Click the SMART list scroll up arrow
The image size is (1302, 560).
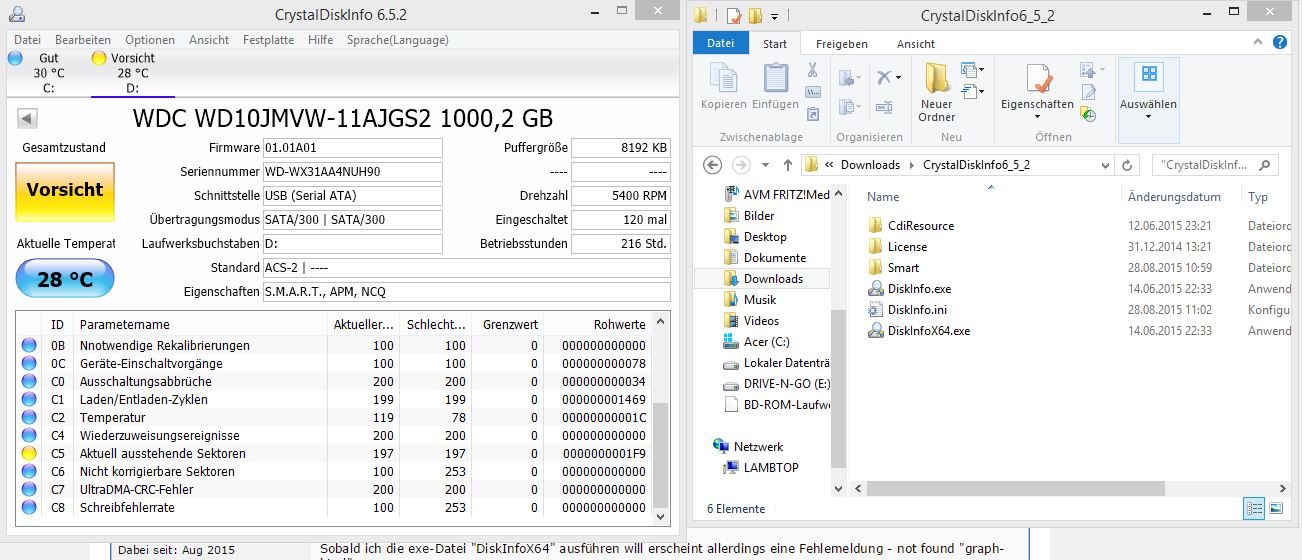coord(660,322)
